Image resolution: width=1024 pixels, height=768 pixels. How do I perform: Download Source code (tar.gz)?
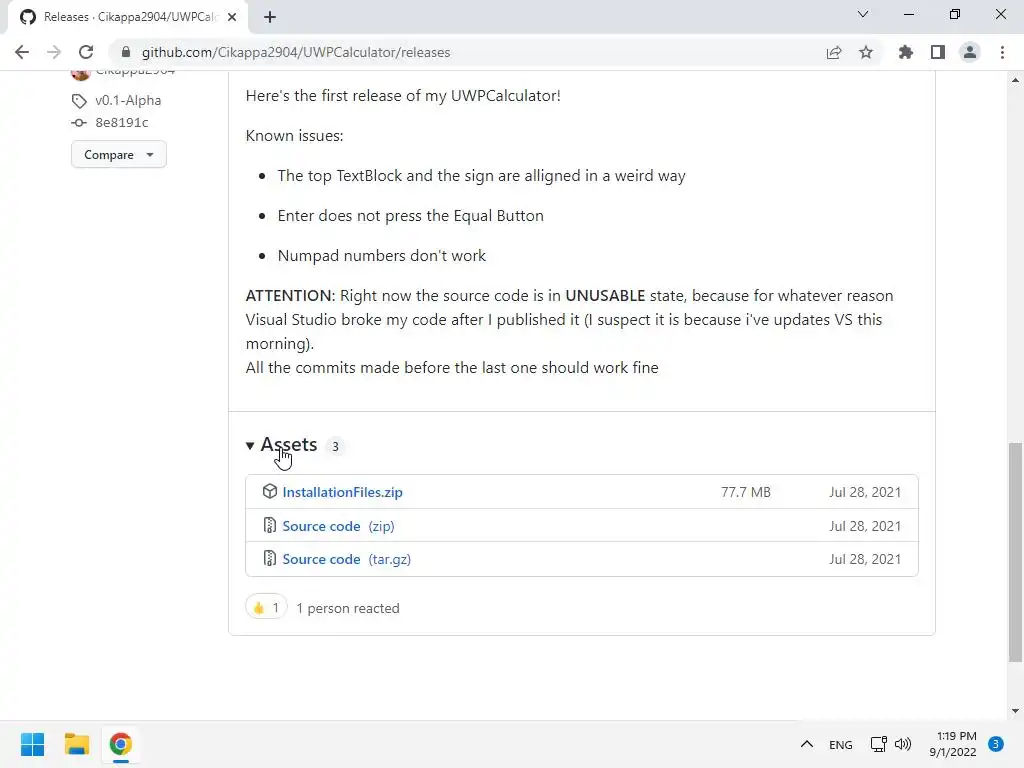click(346, 560)
